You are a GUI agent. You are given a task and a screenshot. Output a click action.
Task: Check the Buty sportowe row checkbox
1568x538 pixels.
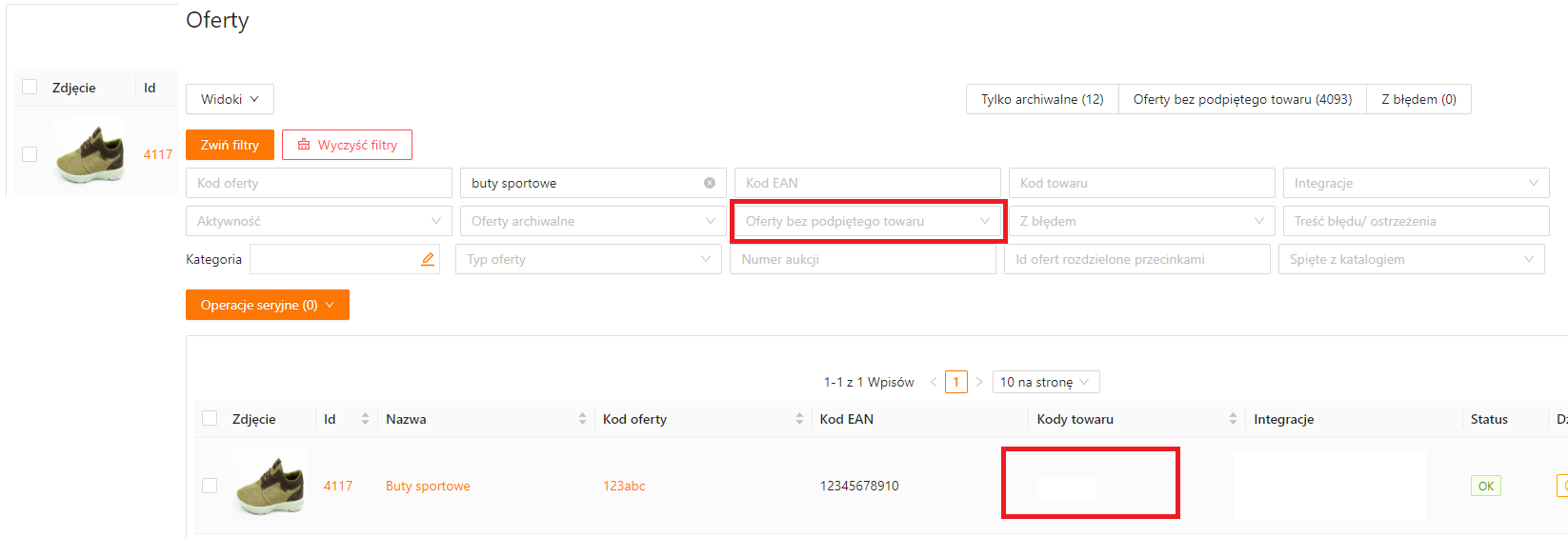(210, 486)
